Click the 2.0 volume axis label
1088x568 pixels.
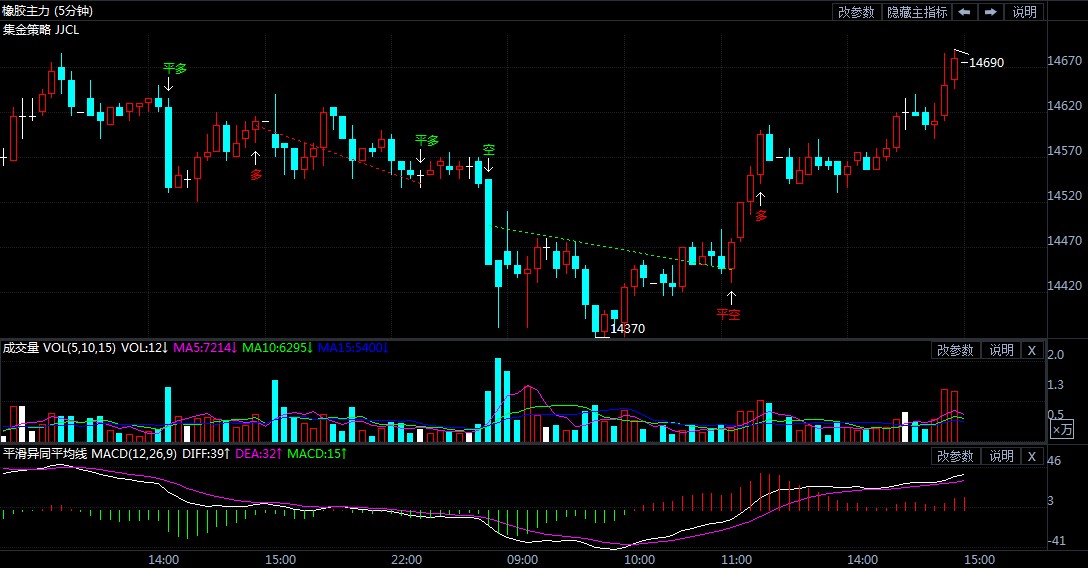pos(1055,355)
